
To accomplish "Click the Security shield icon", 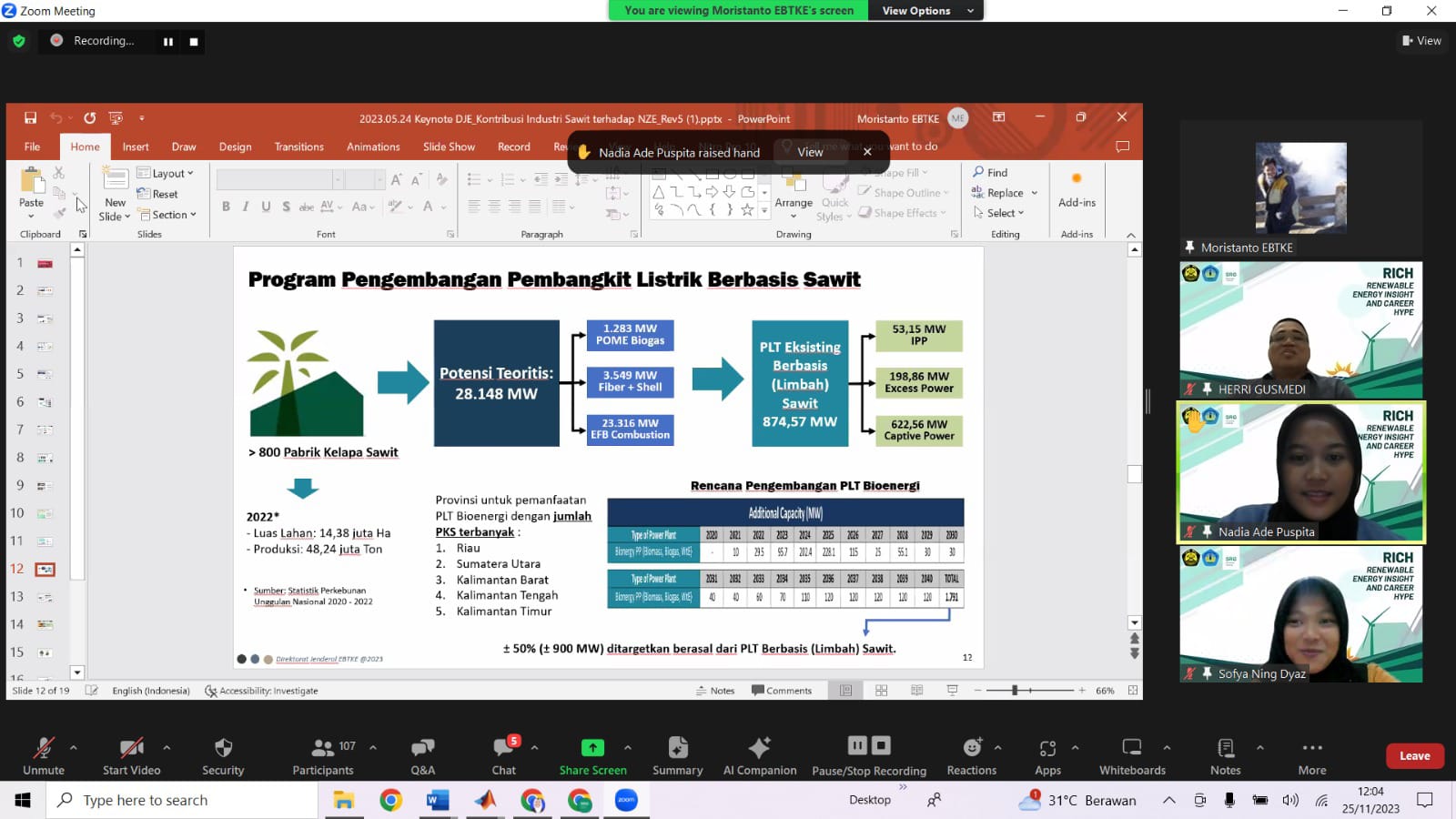I will 223,755.
